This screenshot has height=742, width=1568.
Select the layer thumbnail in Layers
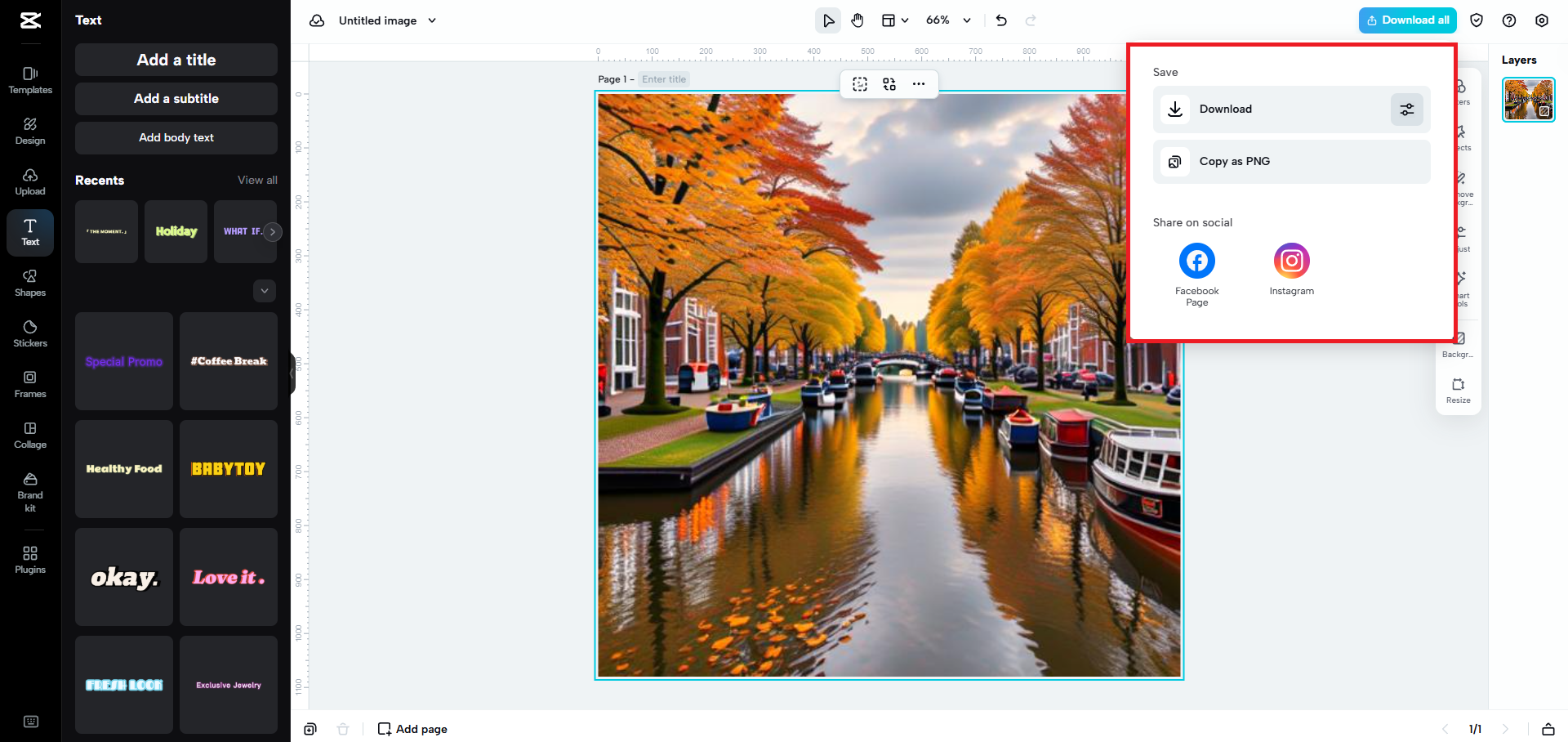[1528, 100]
